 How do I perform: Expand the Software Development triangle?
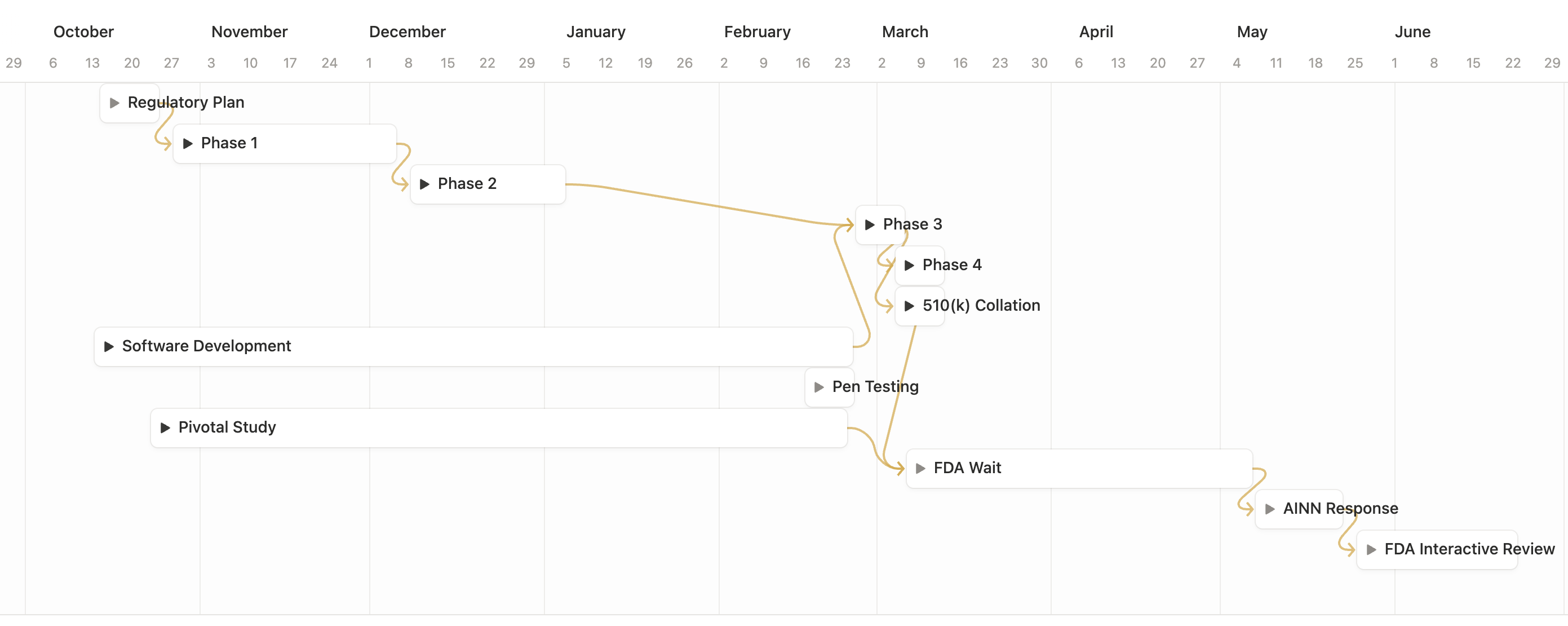coord(109,346)
